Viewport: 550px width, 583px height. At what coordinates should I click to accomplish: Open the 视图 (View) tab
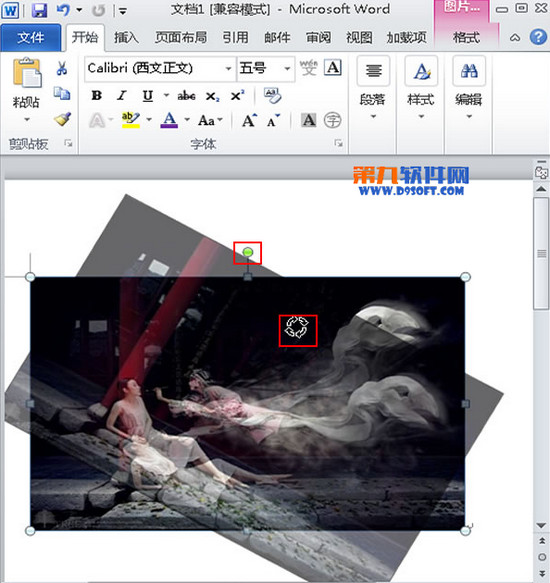pos(359,38)
